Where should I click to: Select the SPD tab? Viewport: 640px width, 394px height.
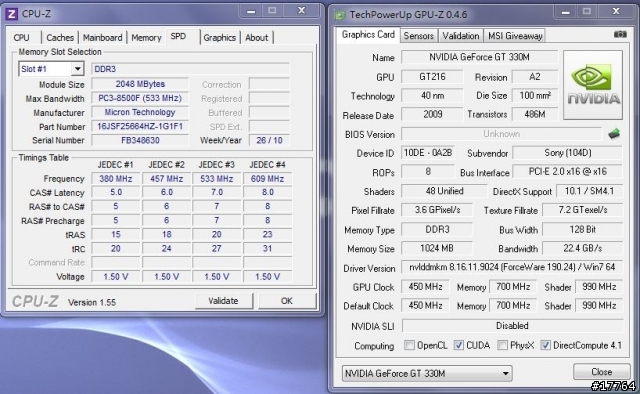pos(178,36)
